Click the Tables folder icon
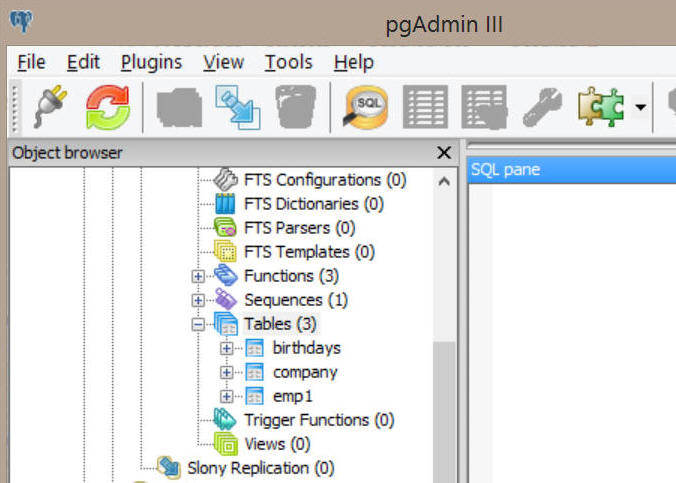Screen dimensions: 676x483 [225, 324]
